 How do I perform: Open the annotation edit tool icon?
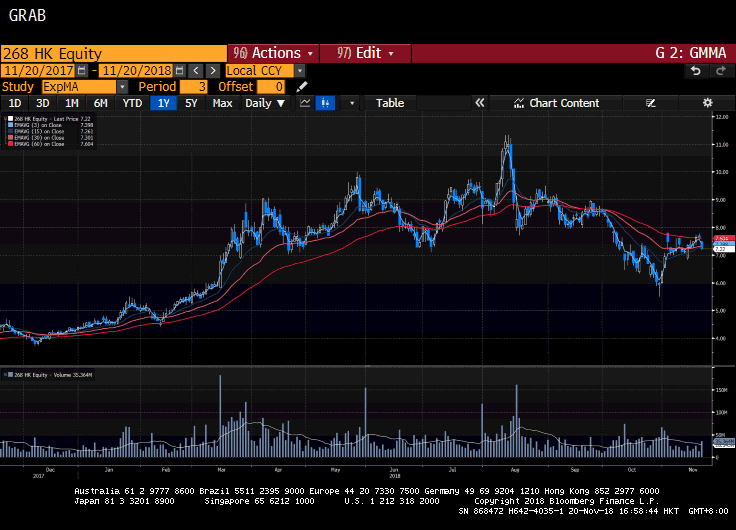[x=651, y=103]
